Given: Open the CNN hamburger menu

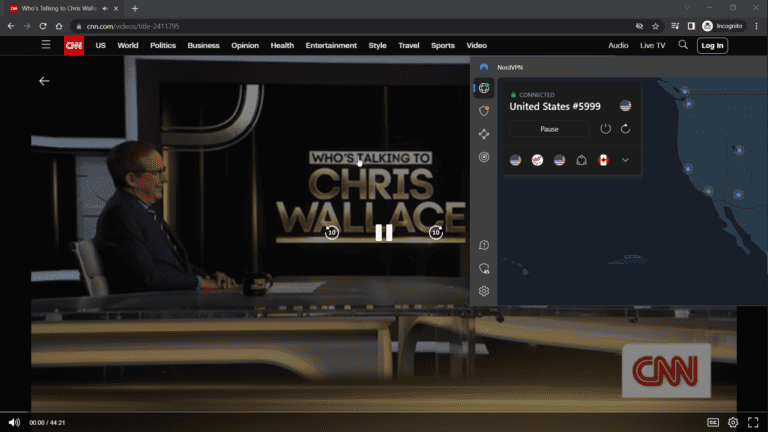Looking at the screenshot, I should pos(46,45).
